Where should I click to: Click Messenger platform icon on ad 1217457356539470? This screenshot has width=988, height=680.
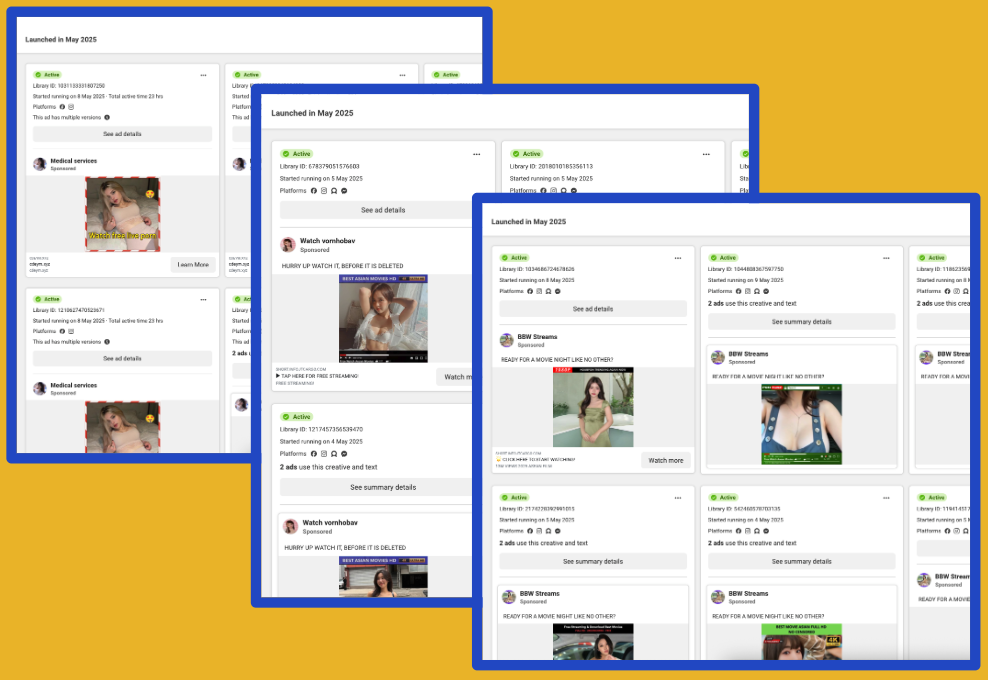[344, 454]
